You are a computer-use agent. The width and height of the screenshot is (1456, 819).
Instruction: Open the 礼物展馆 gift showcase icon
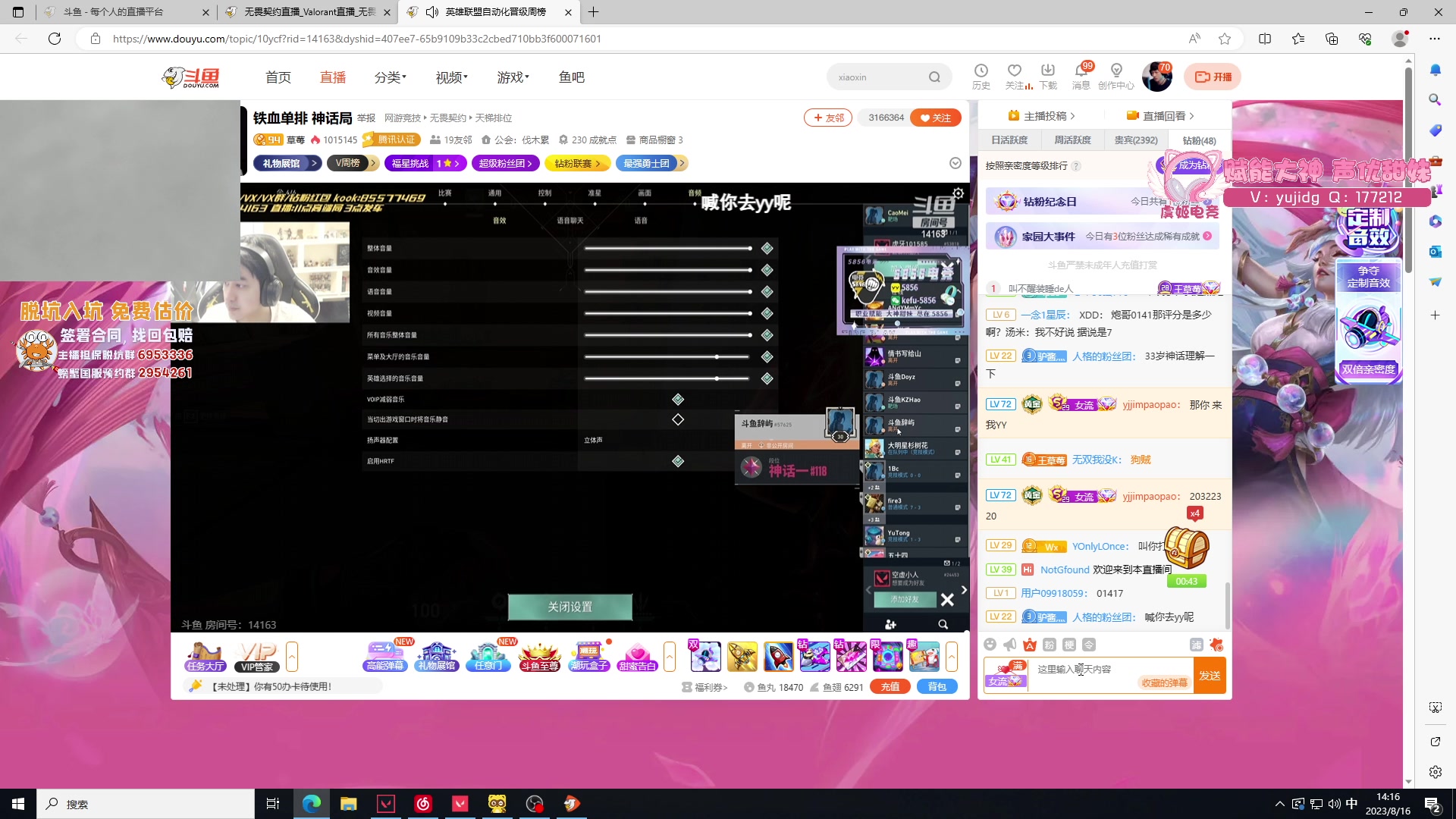[437, 654]
